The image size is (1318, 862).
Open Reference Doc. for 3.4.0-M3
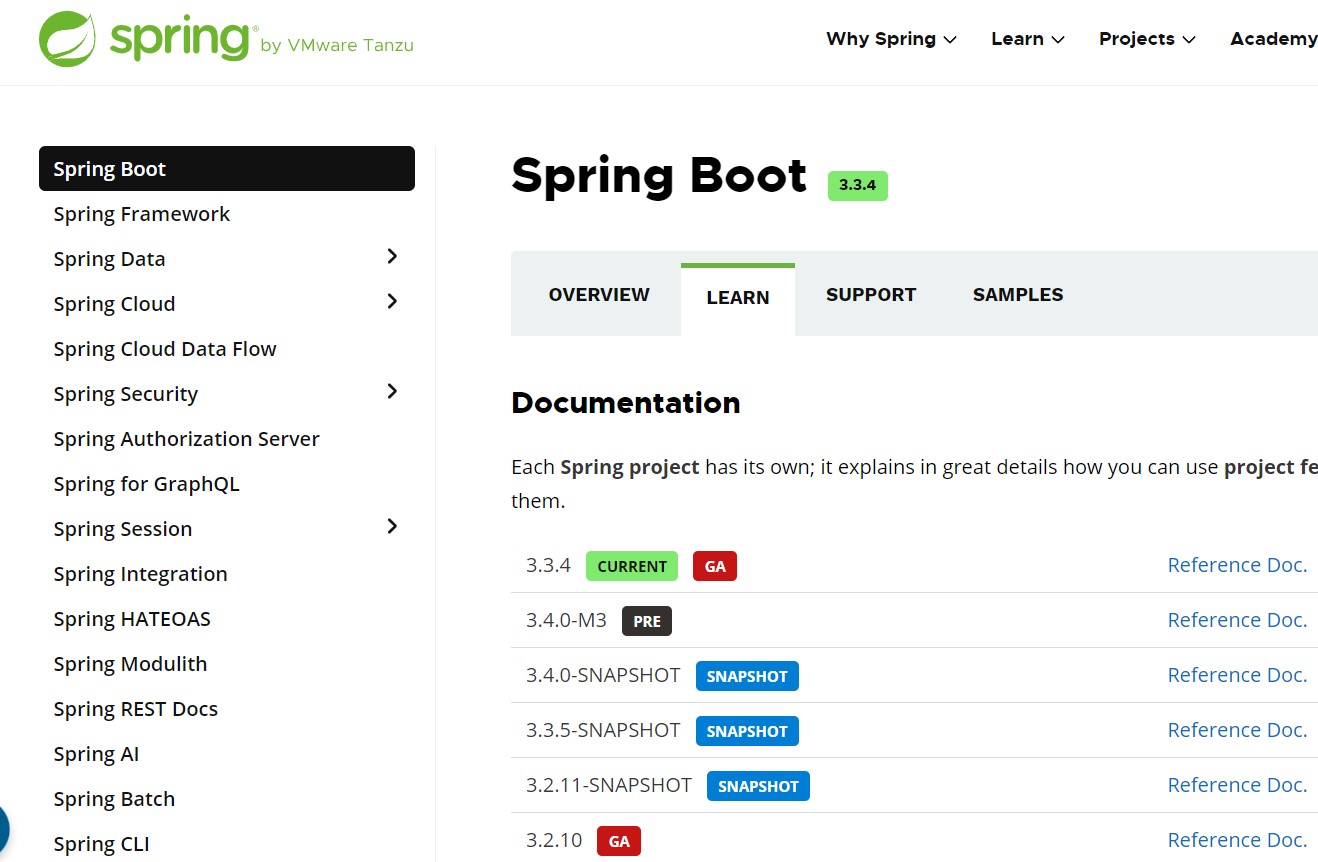click(x=1237, y=620)
